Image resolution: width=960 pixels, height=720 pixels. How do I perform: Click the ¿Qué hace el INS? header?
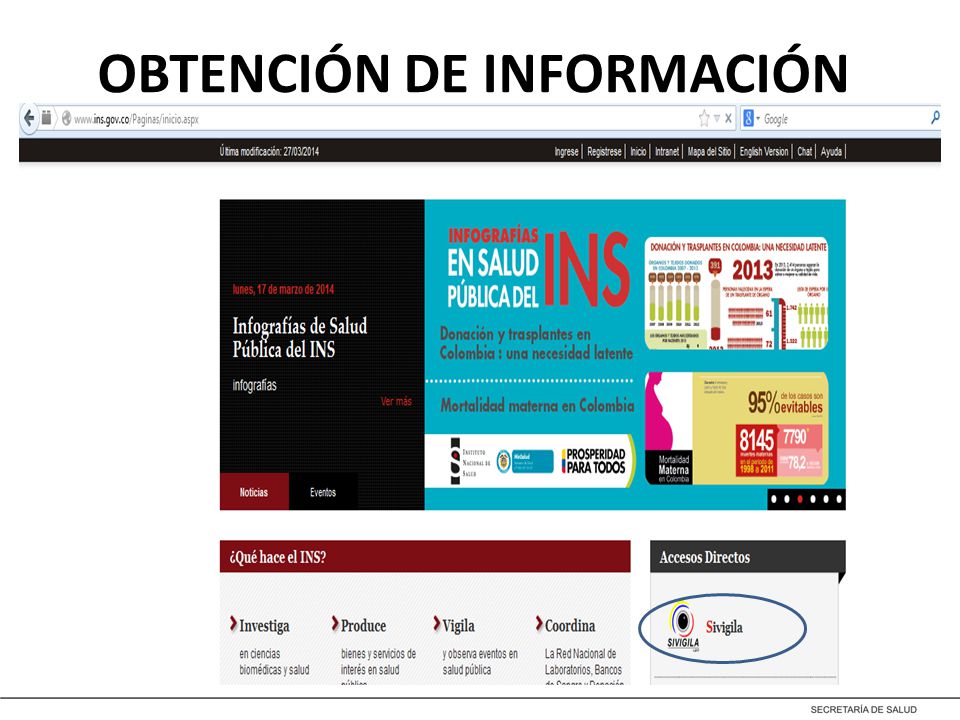[425, 557]
